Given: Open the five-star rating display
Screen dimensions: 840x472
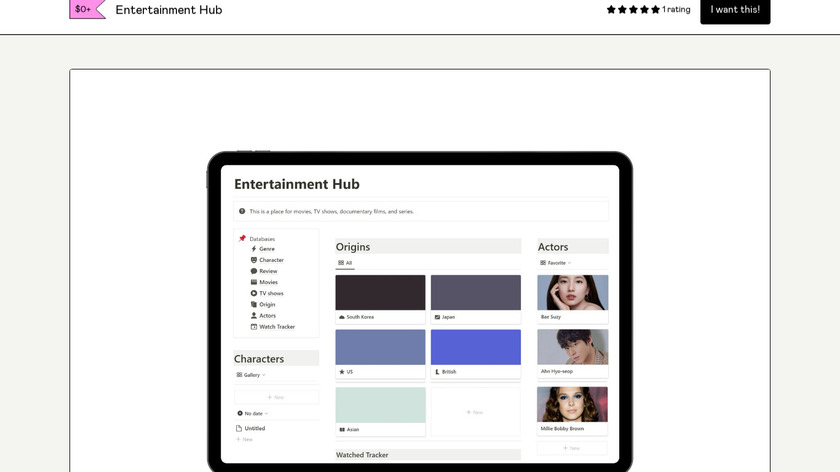Looking at the screenshot, I should tap(633, 10).
